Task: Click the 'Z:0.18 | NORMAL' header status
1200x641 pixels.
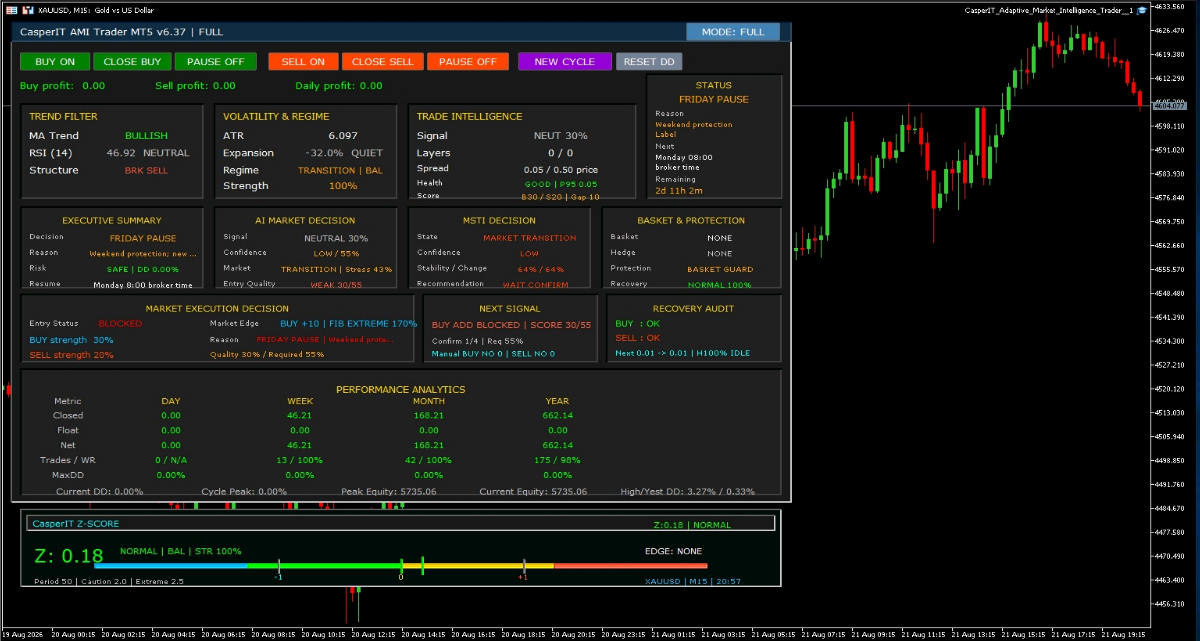Action: click(692, 524)
